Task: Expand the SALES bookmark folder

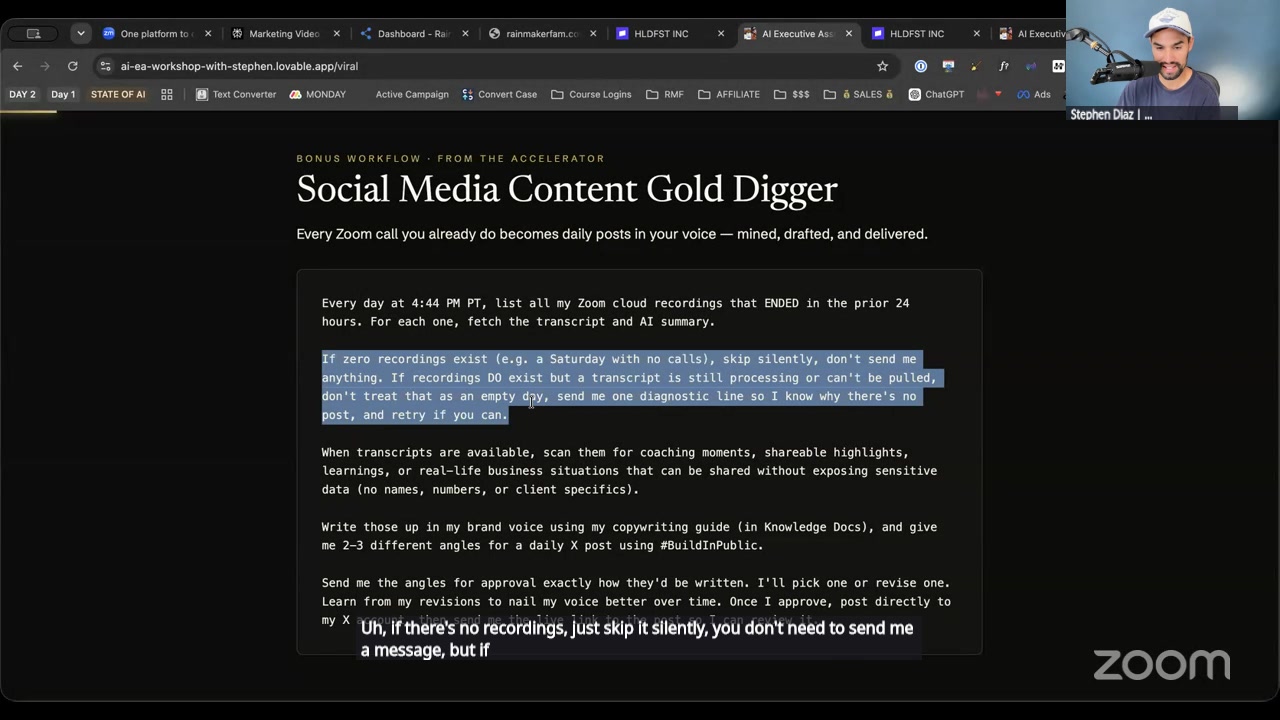Action: [x=858, y=94]
